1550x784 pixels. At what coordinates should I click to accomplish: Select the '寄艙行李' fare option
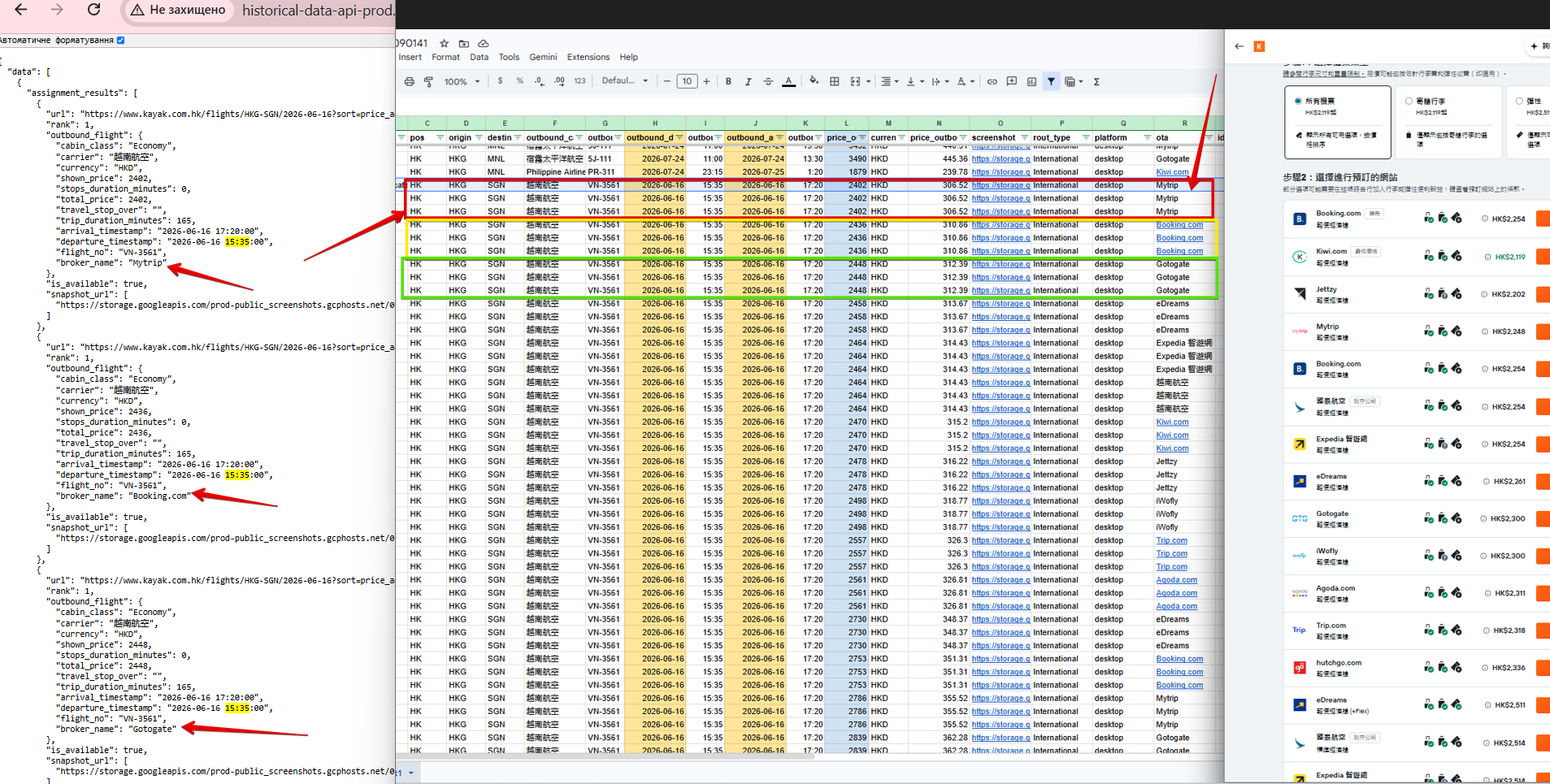coord(1448,123)
